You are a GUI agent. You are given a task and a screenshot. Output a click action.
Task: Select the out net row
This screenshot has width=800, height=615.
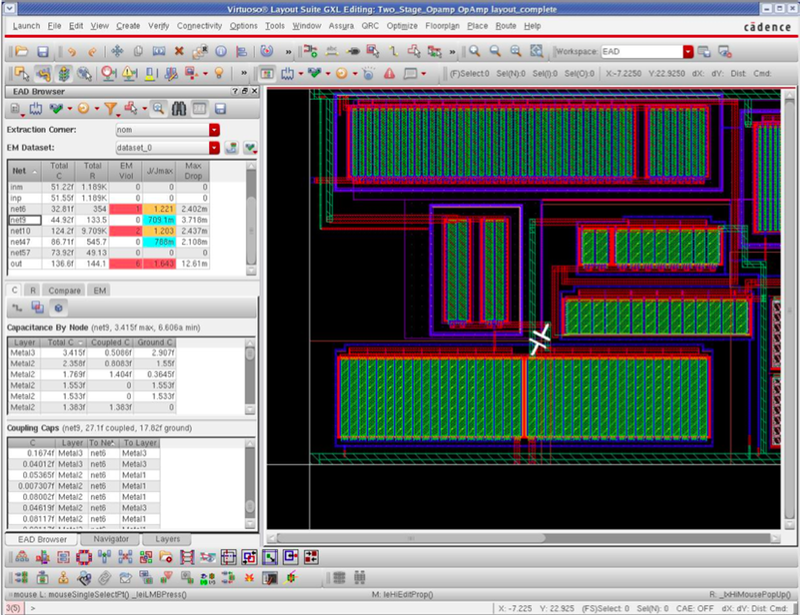[109, 264]
